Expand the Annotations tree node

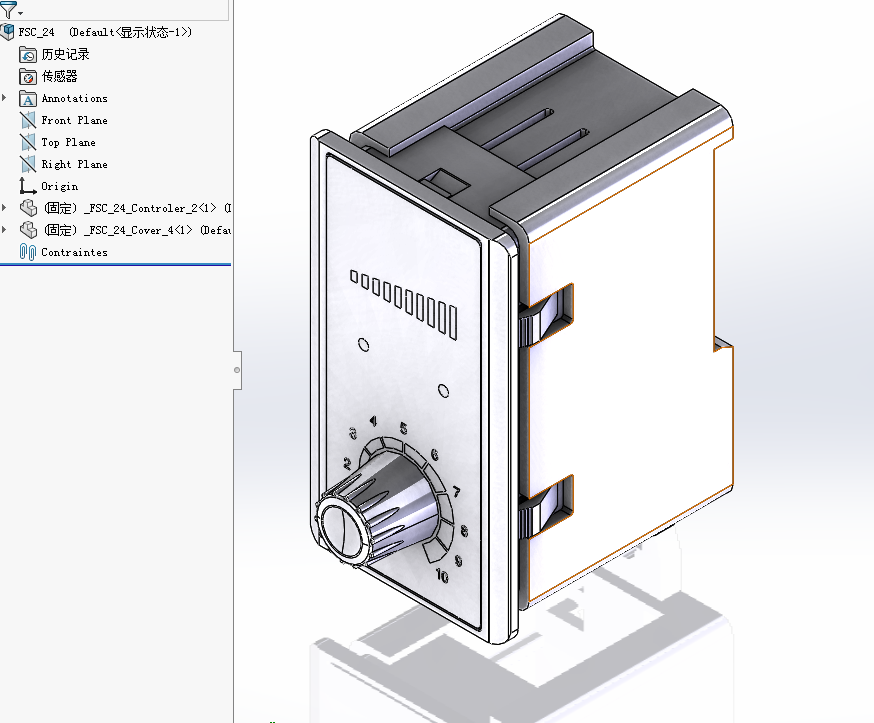coord(4,98)
